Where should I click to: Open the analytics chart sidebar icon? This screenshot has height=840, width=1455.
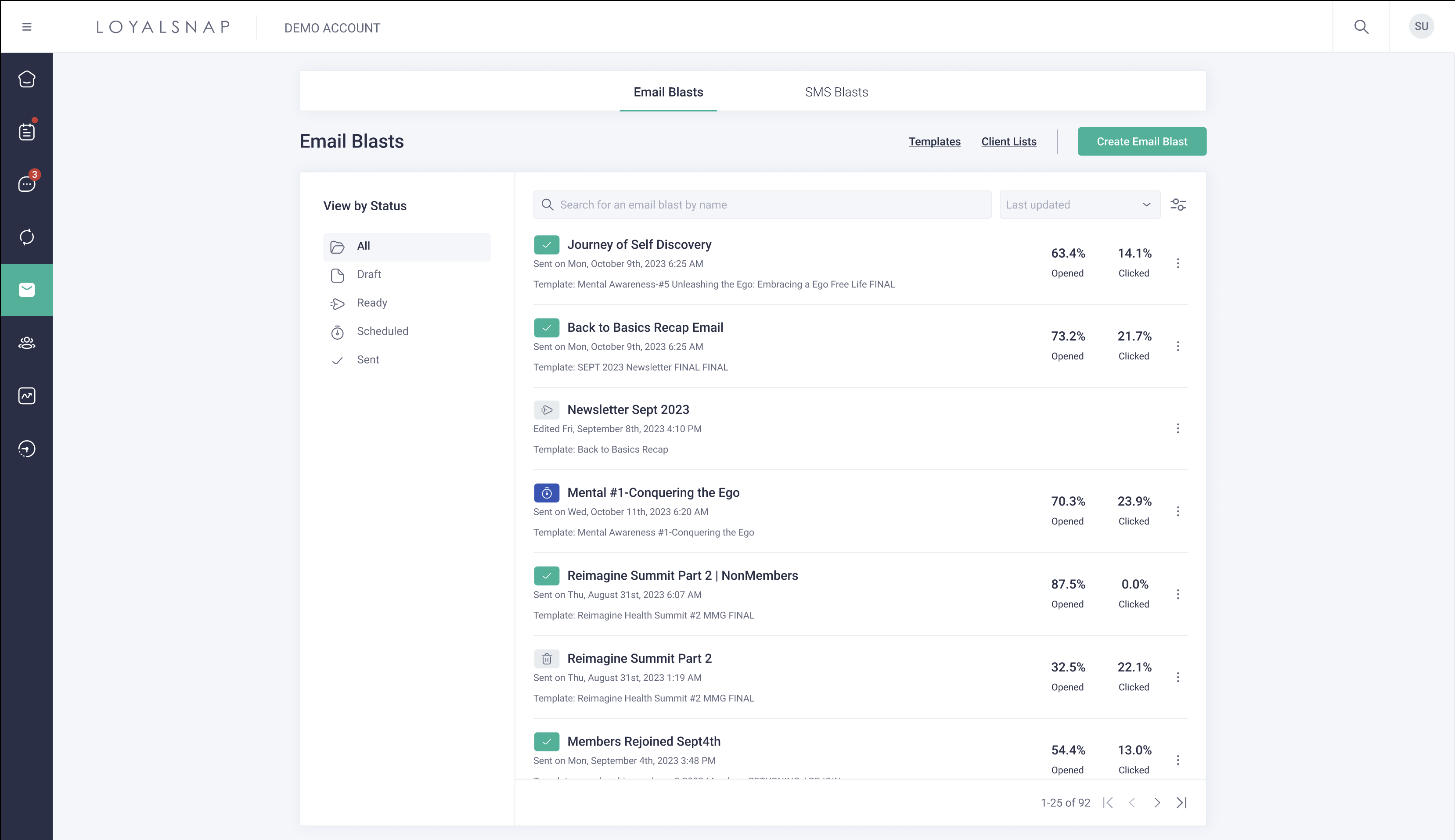(x=26, y=396)
